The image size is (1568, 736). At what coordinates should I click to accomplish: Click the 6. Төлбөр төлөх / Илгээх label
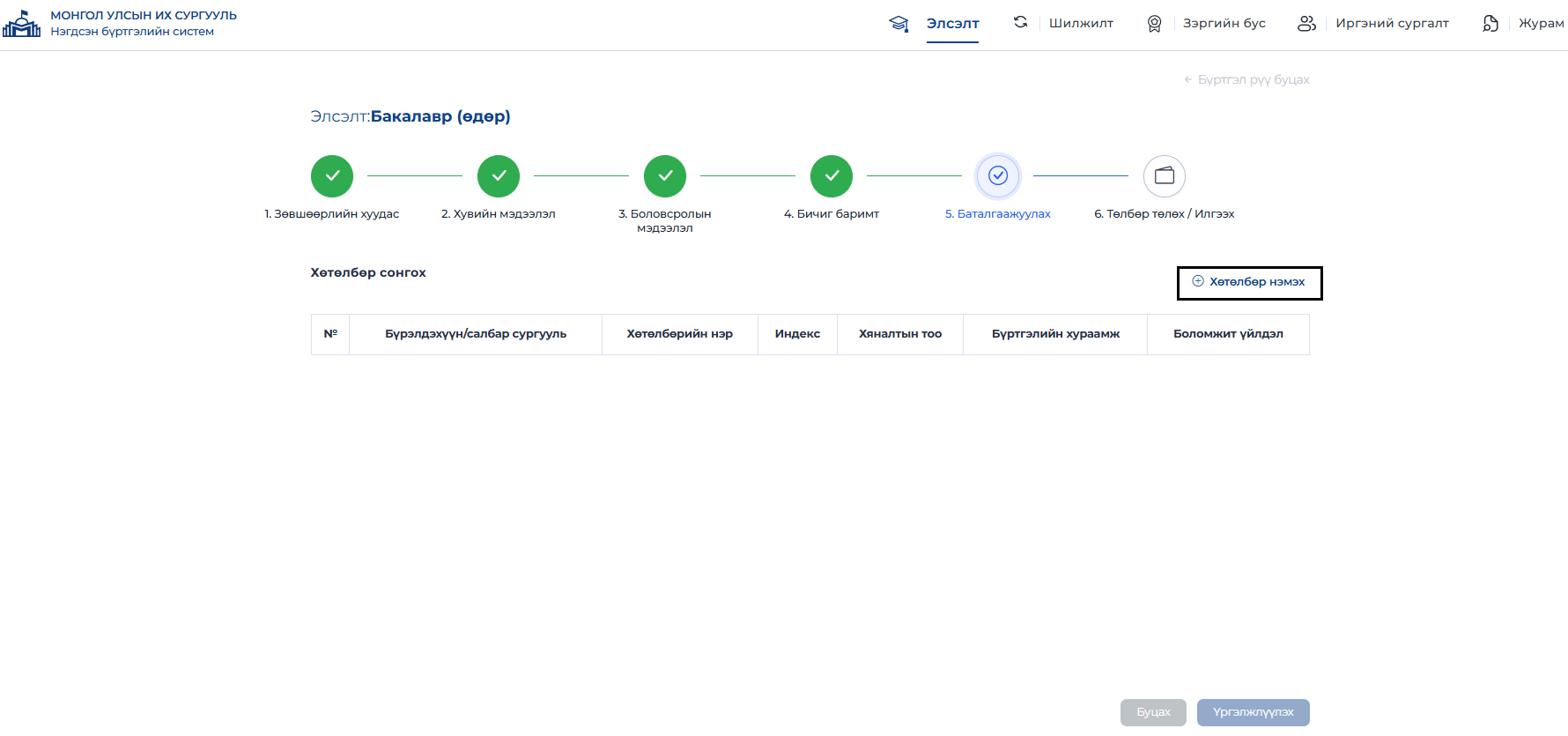tap(1165, 214)
